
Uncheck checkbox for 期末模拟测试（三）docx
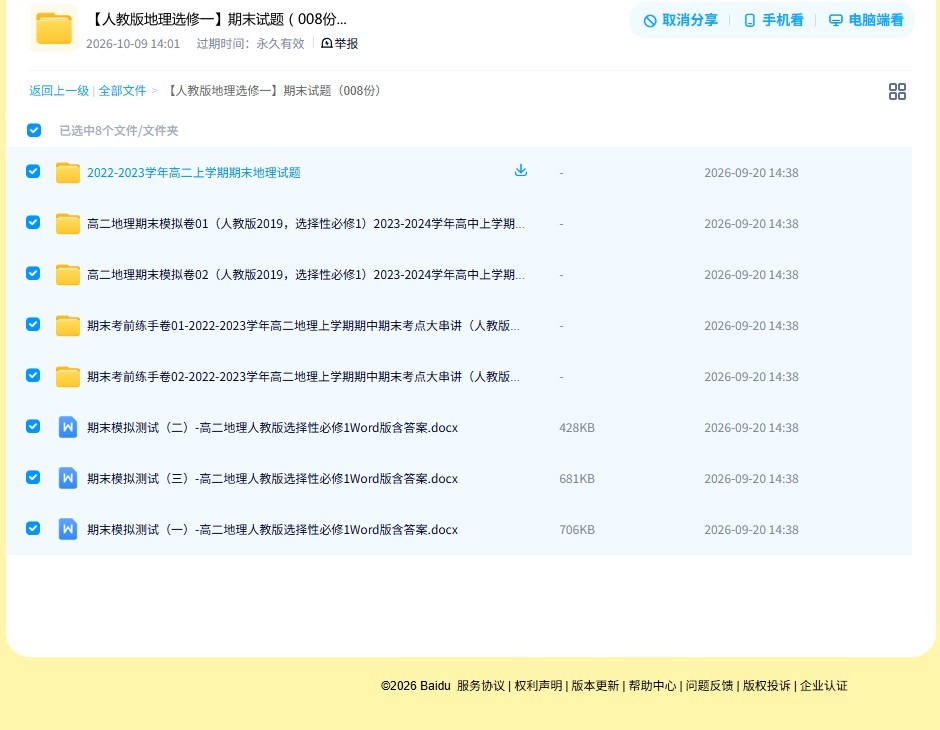pyautogui.click(x=33, y=477)
